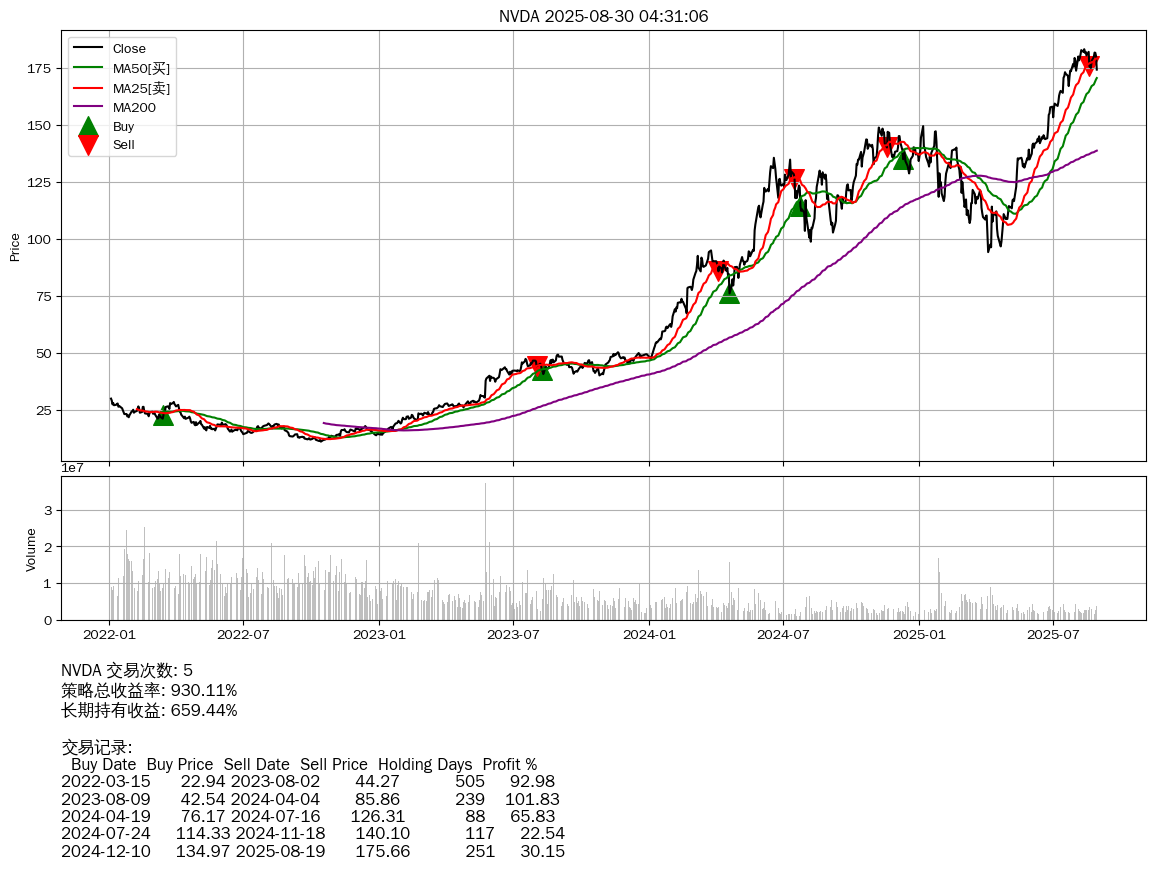Click the 长期持有收益 659.44% text
1156x869 pixels.
point(149,710)
